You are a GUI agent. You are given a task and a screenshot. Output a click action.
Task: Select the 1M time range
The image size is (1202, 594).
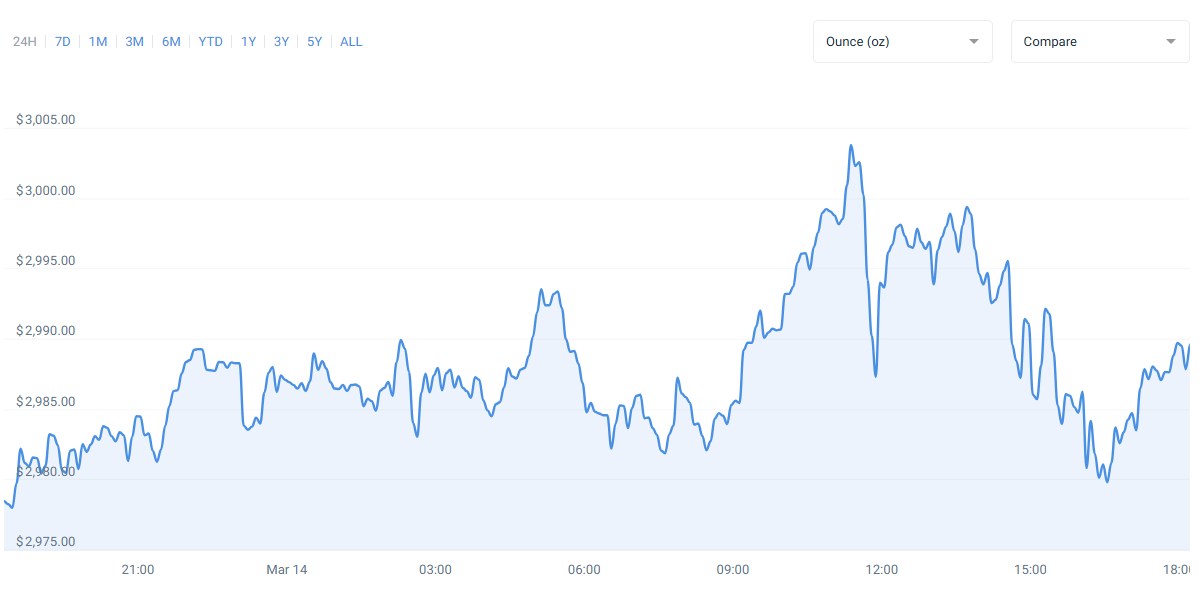(97, 42)
